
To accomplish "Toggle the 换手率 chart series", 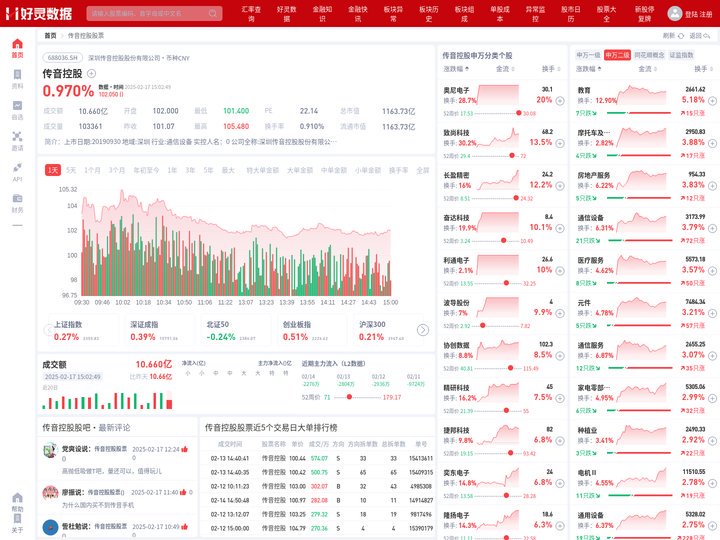I will tap(399, 170).
